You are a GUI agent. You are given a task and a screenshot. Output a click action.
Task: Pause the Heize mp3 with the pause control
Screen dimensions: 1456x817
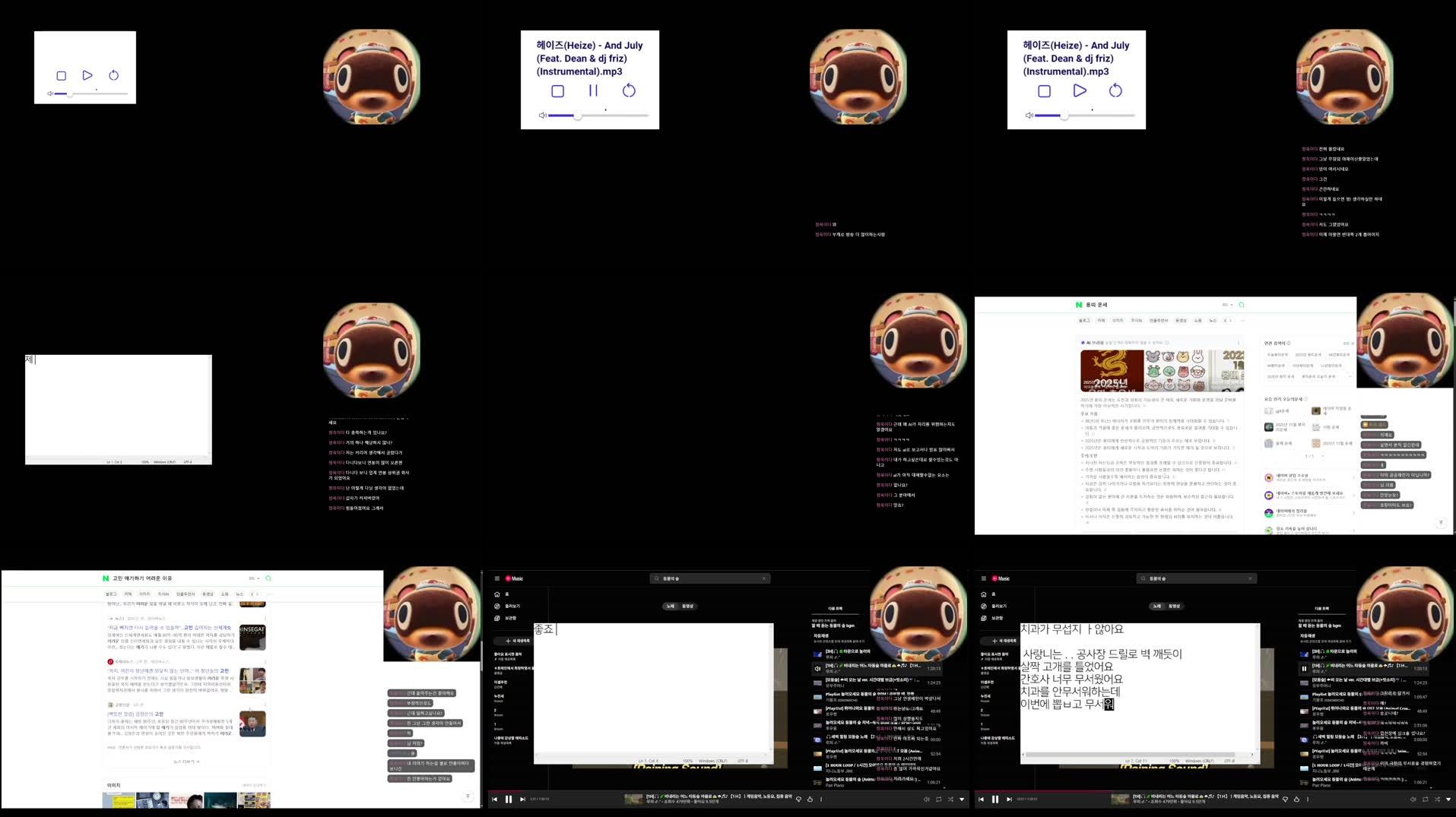(x=592, y=90)
